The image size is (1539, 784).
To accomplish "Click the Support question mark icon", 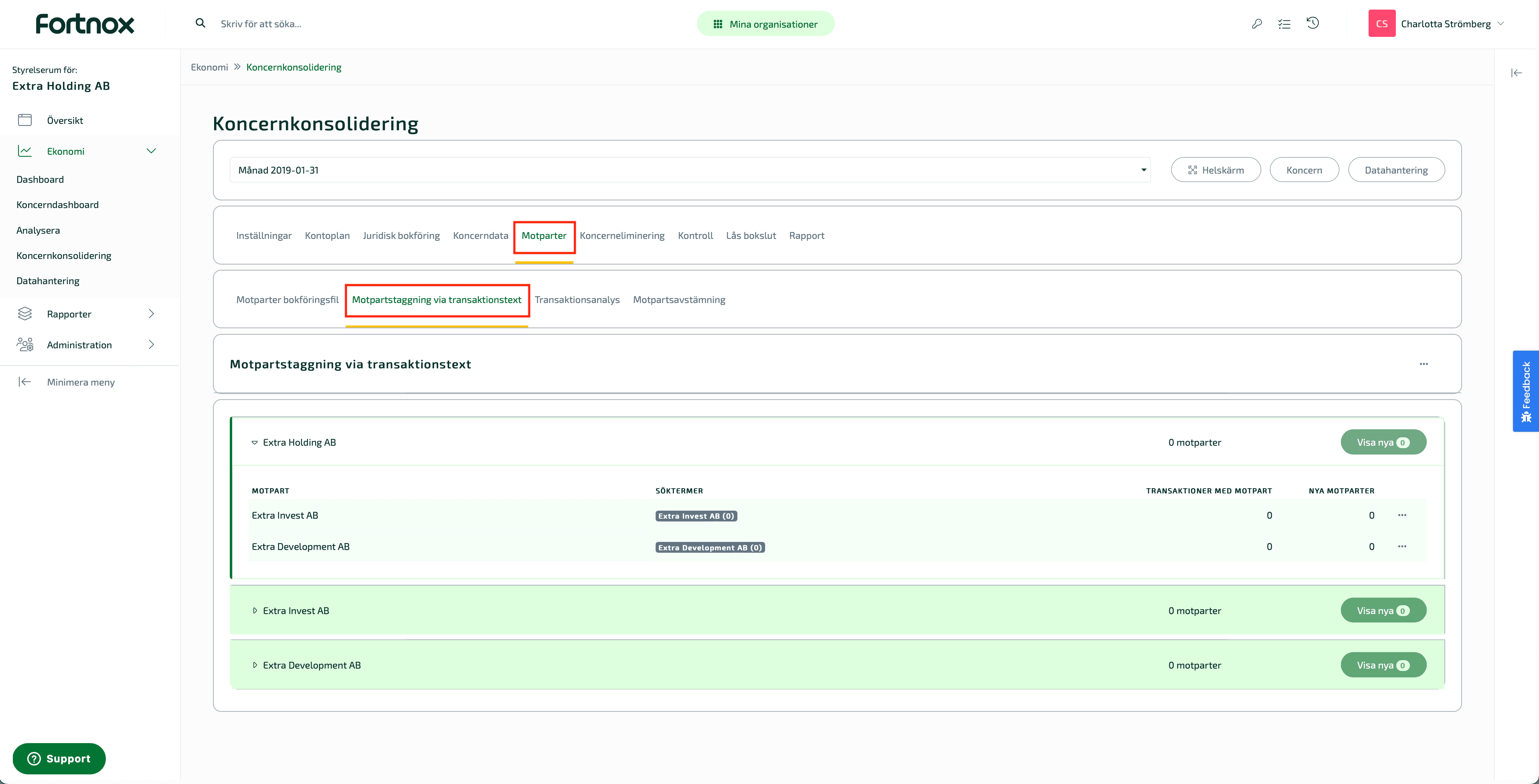I will tap(34, 759).
